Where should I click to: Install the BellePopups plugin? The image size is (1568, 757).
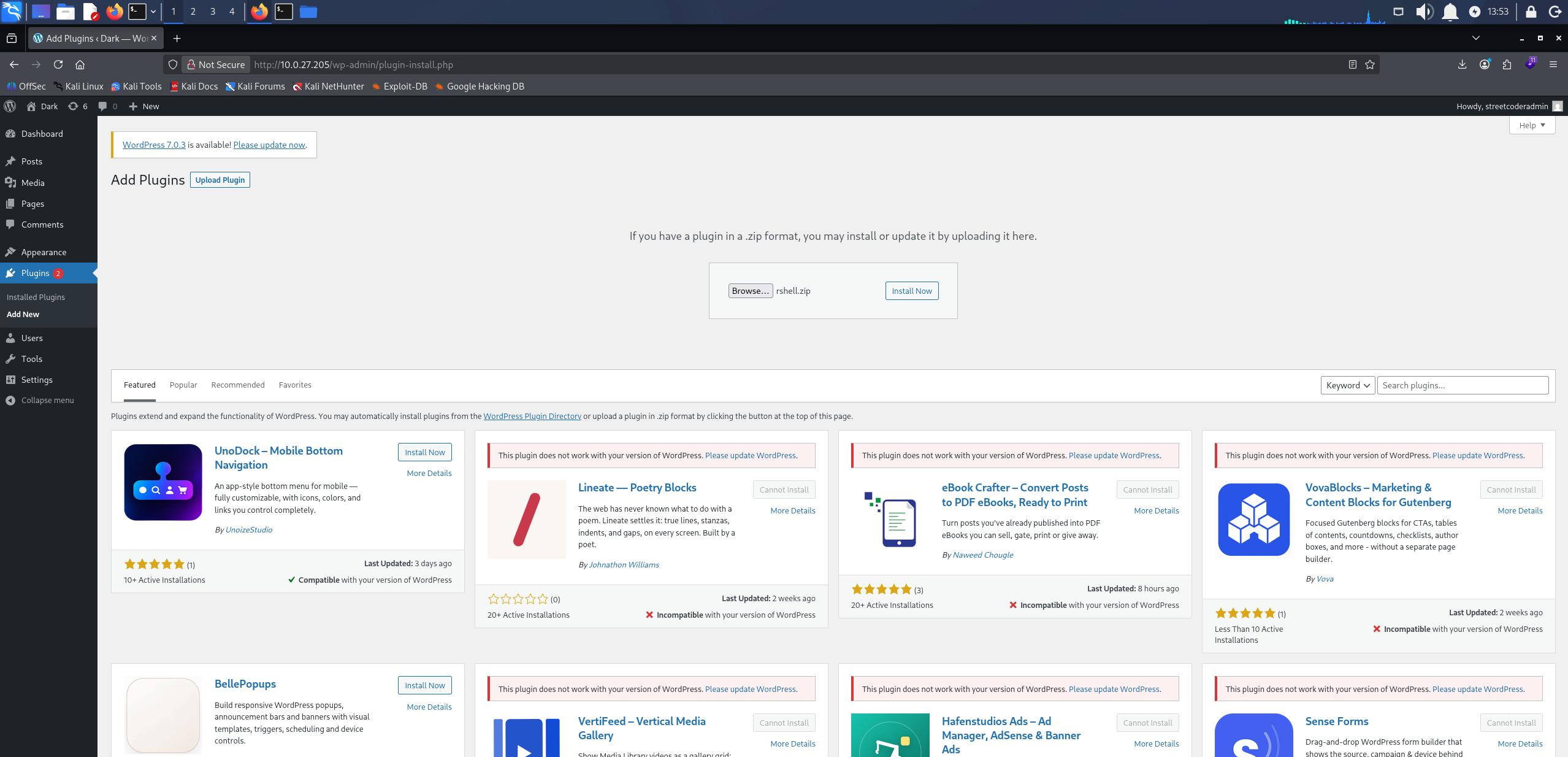pos(425,685)
